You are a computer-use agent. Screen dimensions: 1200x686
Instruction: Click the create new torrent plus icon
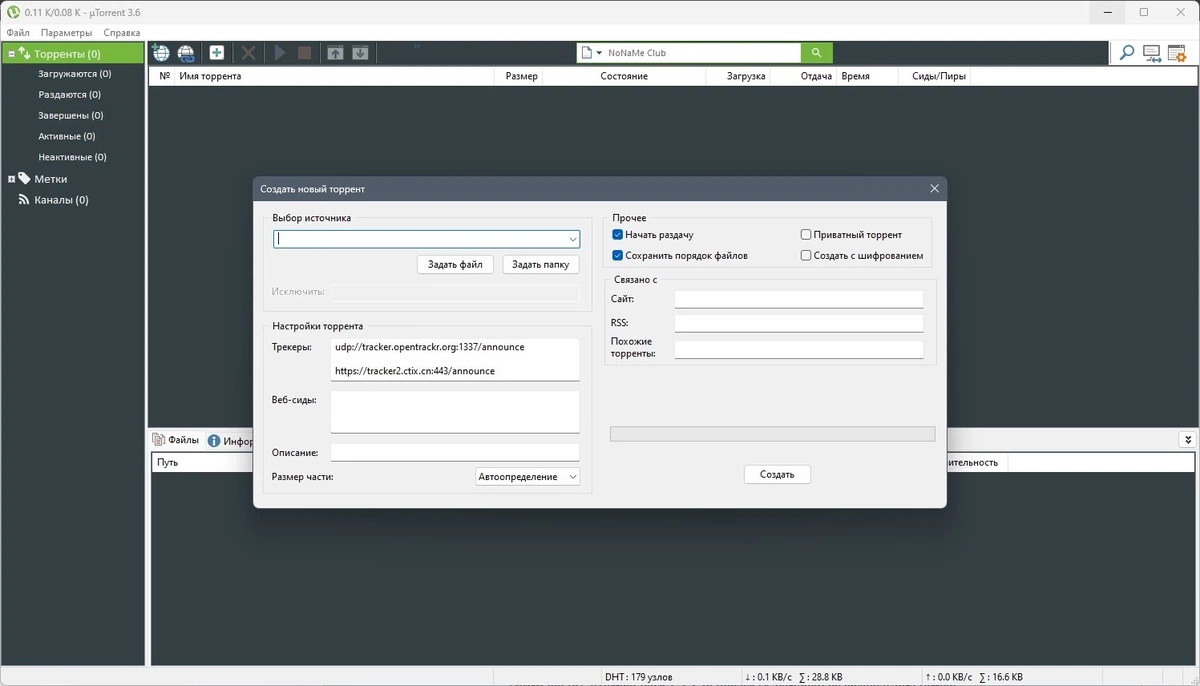coord(216,53)
